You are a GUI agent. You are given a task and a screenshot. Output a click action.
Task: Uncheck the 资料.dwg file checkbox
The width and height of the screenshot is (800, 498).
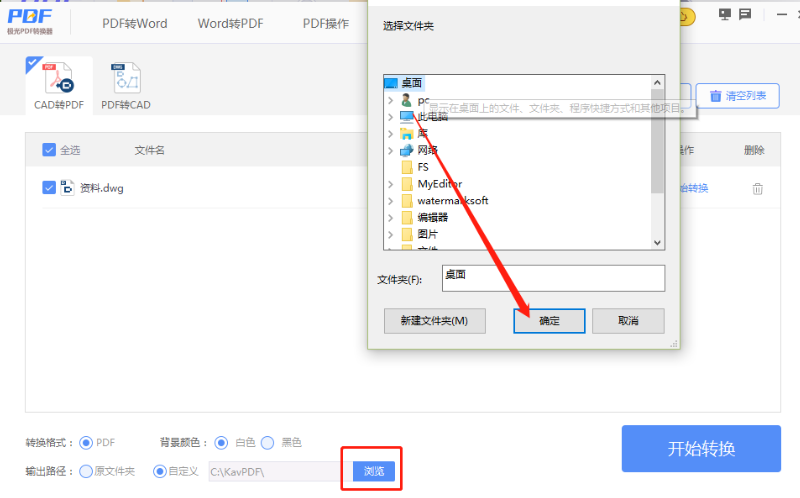click(49, 188)
